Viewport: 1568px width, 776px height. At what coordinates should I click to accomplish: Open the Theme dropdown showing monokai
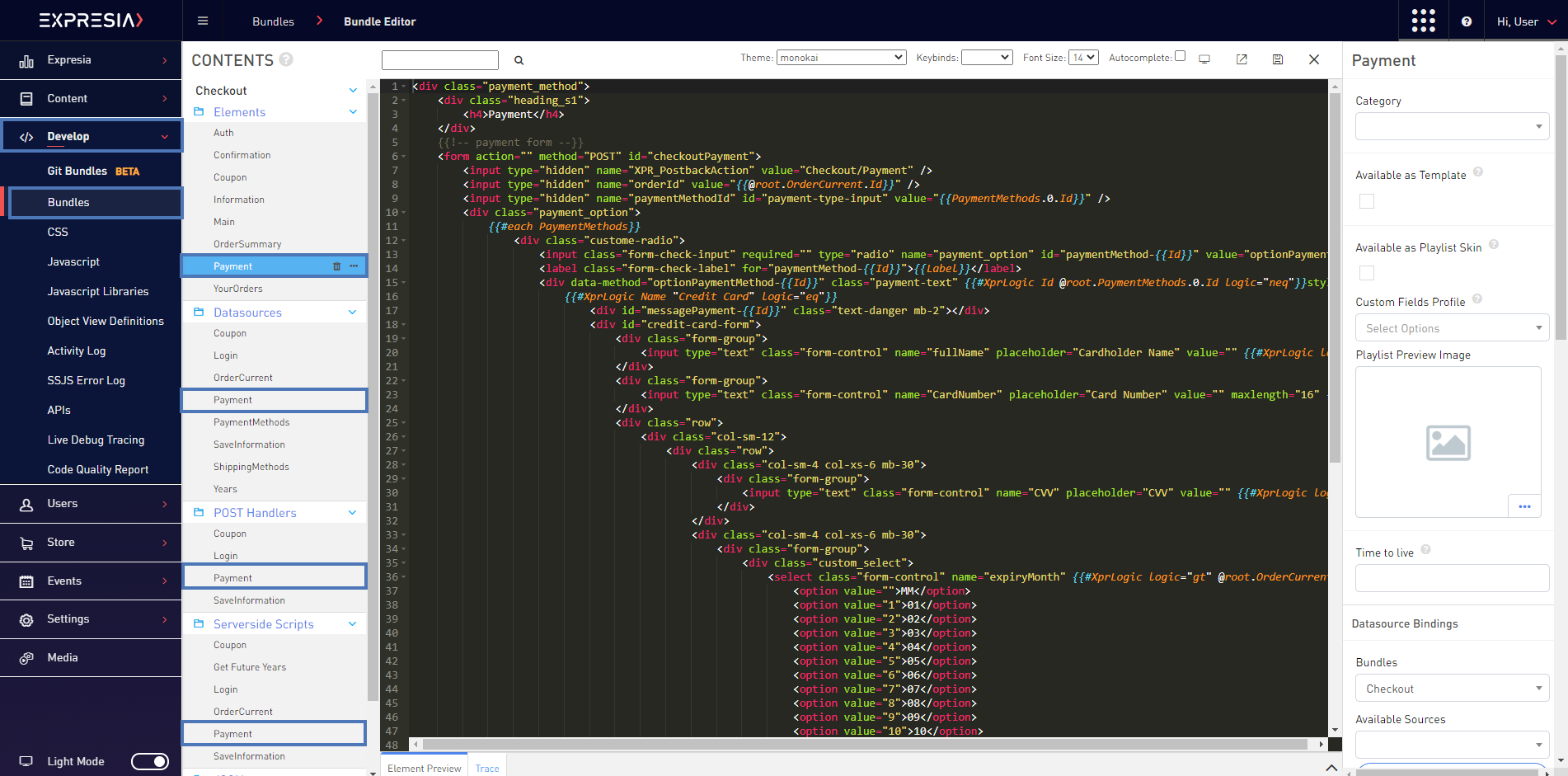pyautogui.click(x=841, y=57)
